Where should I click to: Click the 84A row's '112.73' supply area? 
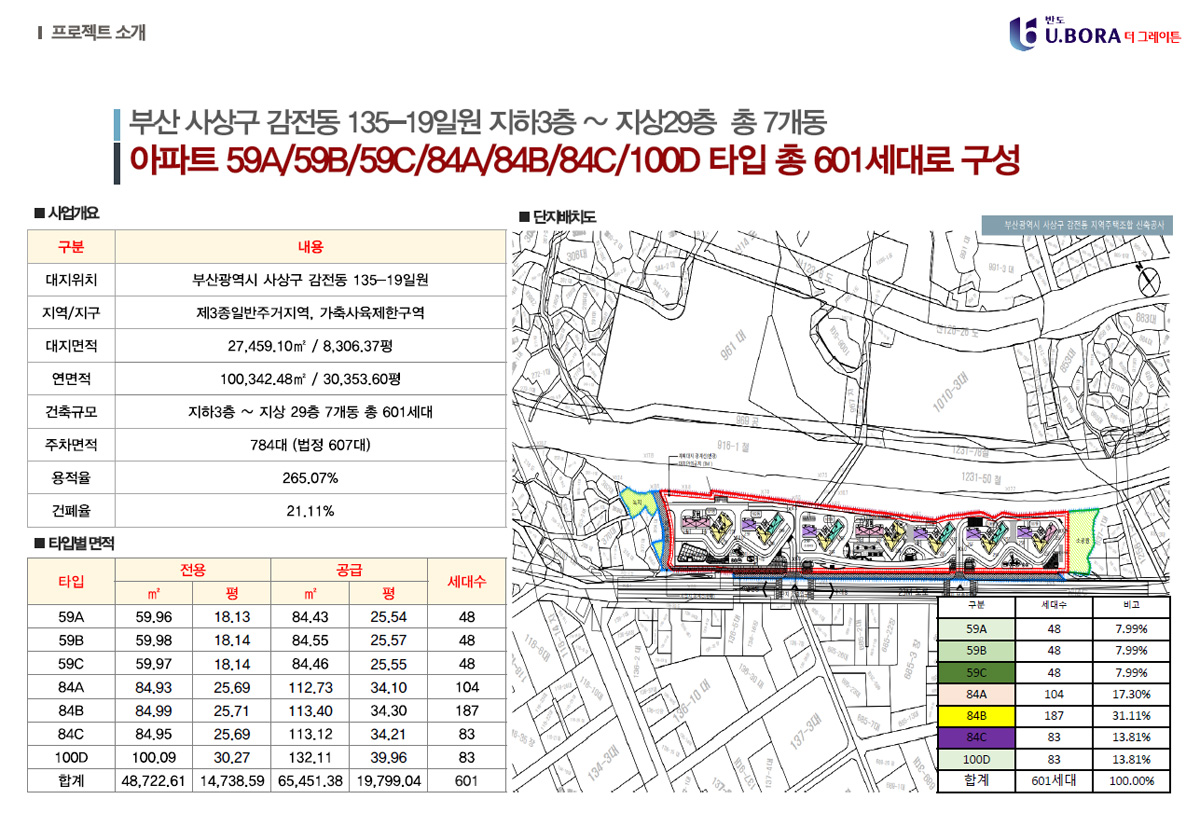[310, 687]
